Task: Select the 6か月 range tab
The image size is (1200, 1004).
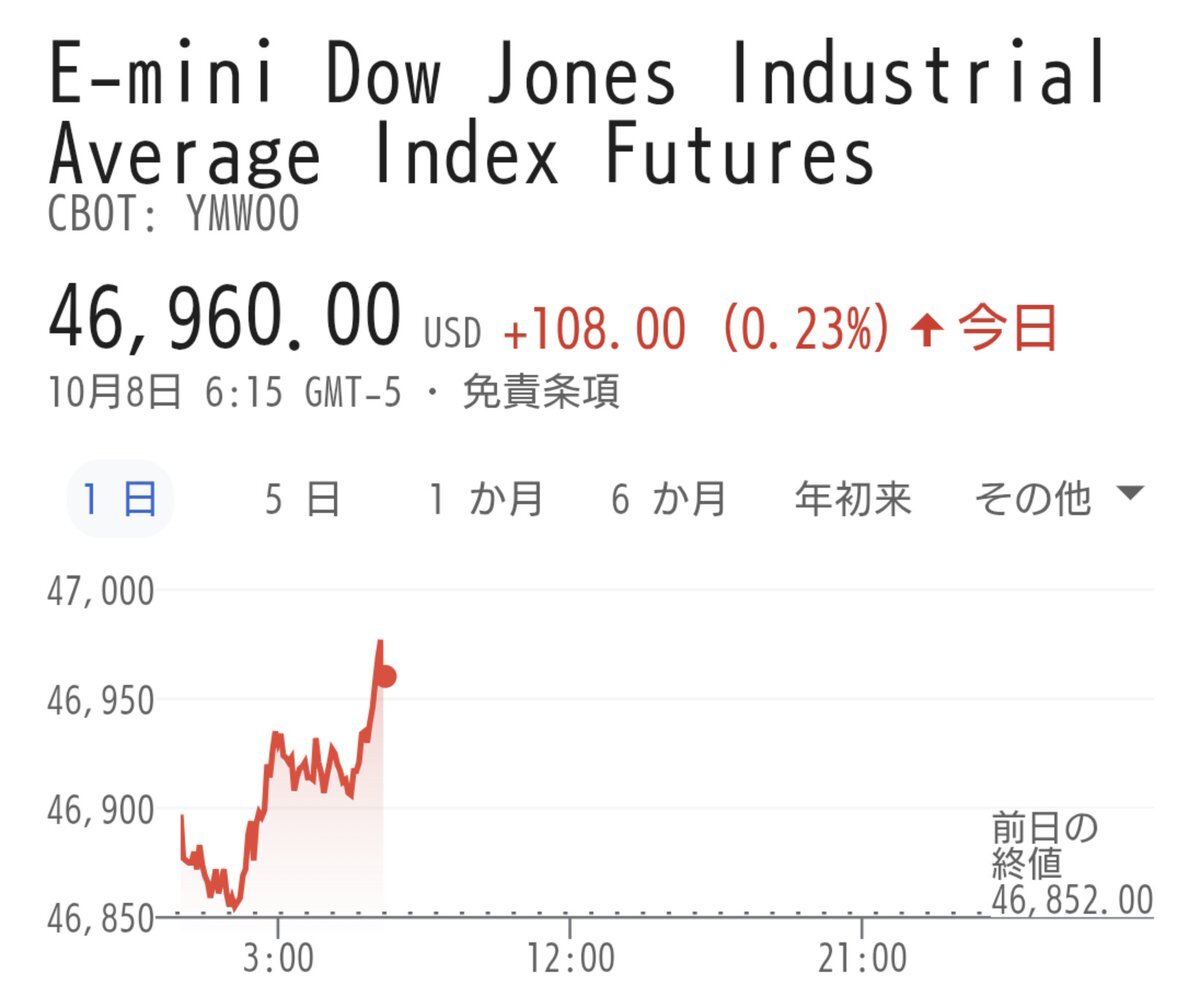Action: pos(669,498)
